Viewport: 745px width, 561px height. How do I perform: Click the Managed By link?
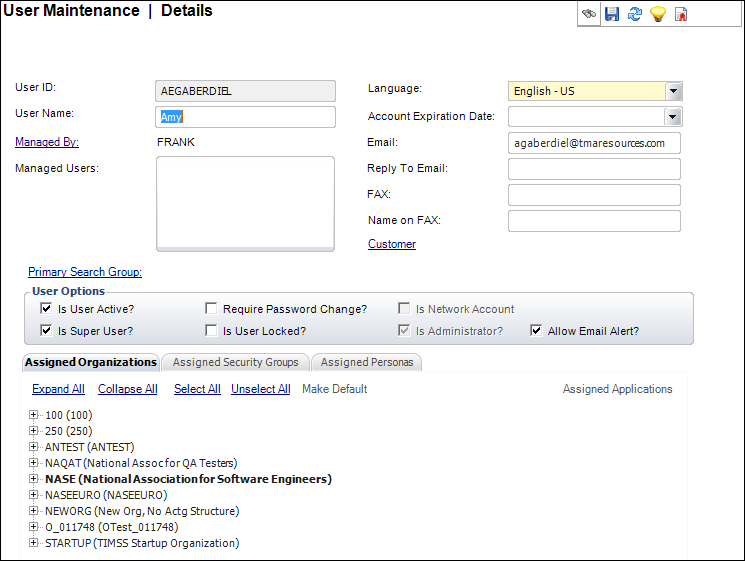pos(47,142)
